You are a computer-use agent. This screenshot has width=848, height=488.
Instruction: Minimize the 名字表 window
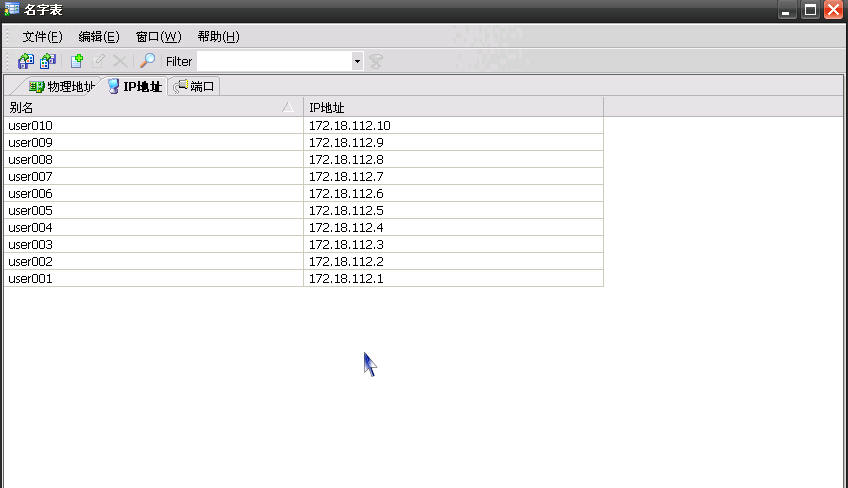pyautogui.click(x=787, y=10)
